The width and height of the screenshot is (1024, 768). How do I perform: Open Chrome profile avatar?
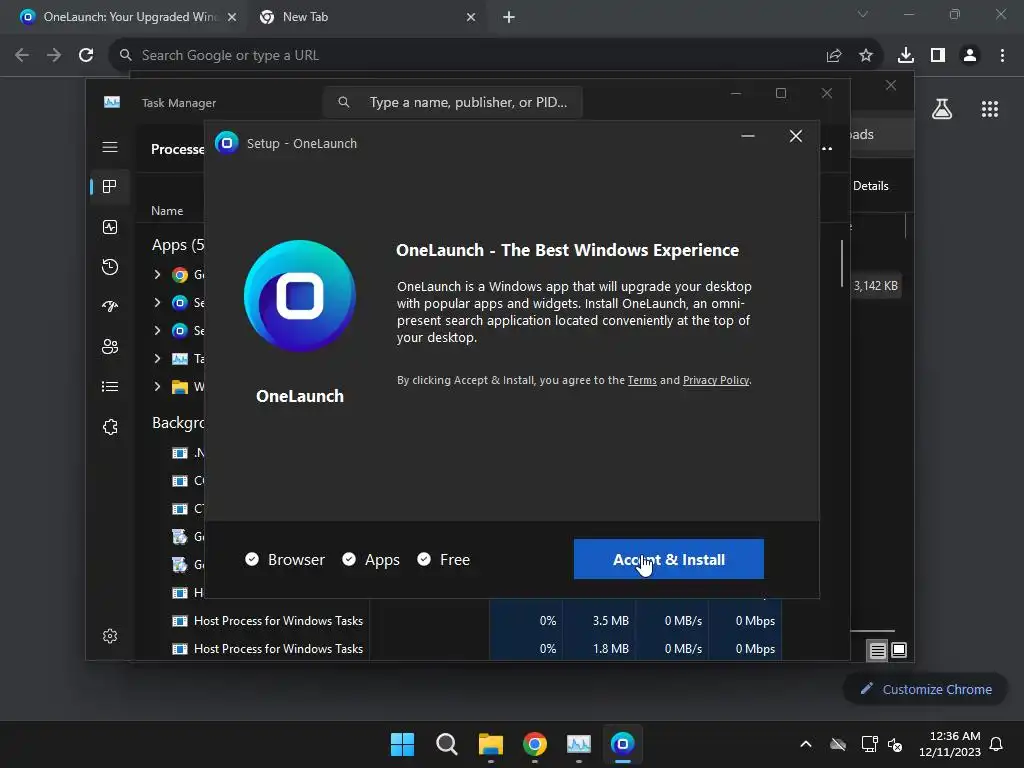(970, 56)
